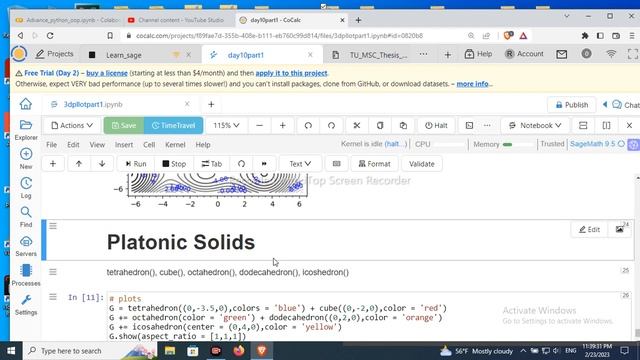Screen dimensions: 640x360
Task: Check connection wifi status icon
Action: point(611,54)
